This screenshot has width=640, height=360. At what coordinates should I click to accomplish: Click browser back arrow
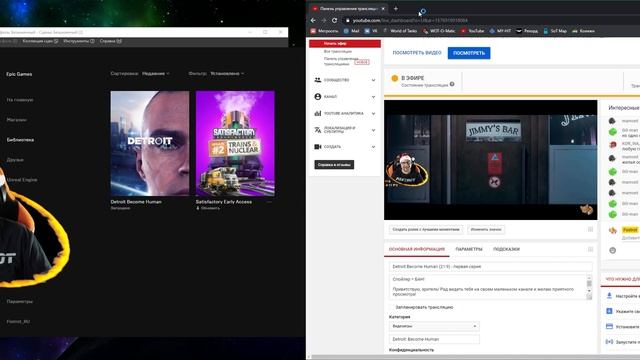coord(313,20)
